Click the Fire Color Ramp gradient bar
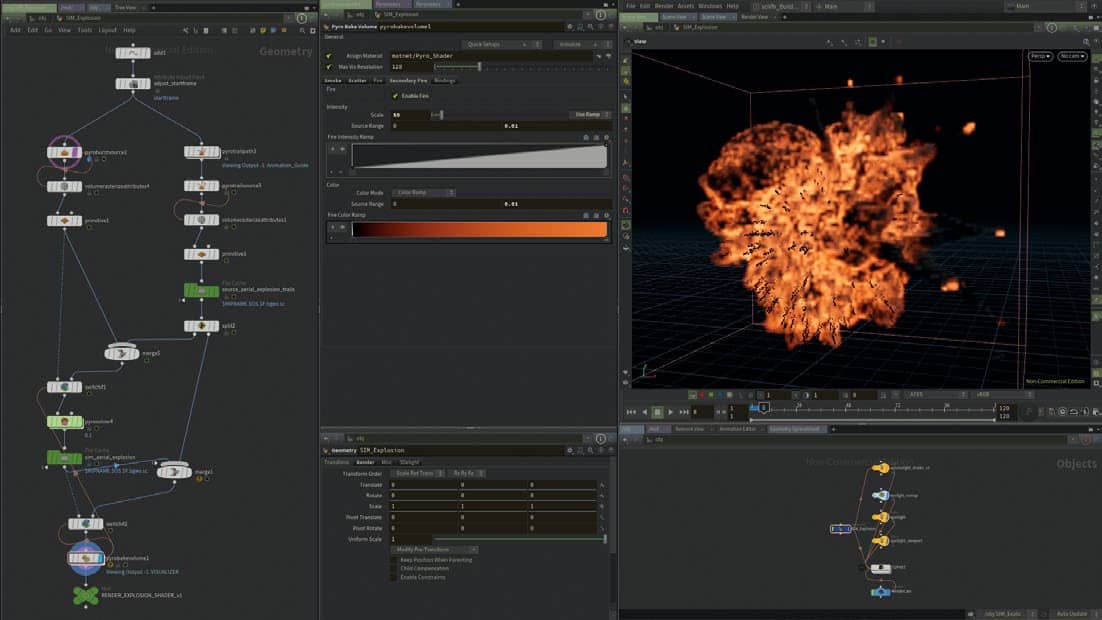The image size is (1102, 620). (480, 229)
